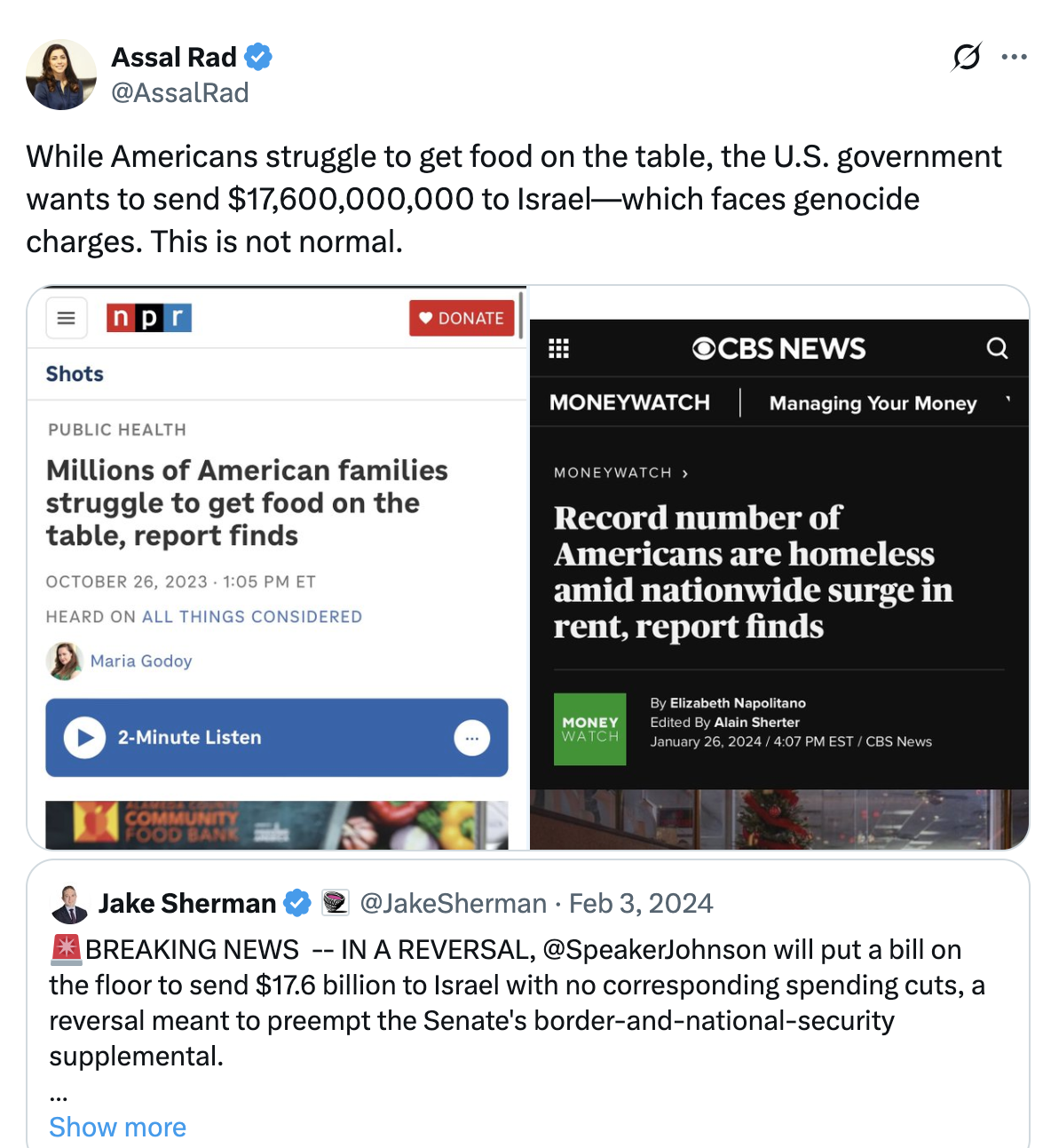Viewport: 1043px width, 1148px height.
Task: Click the Maria Godoy author link
Action: tap(141, 661)
